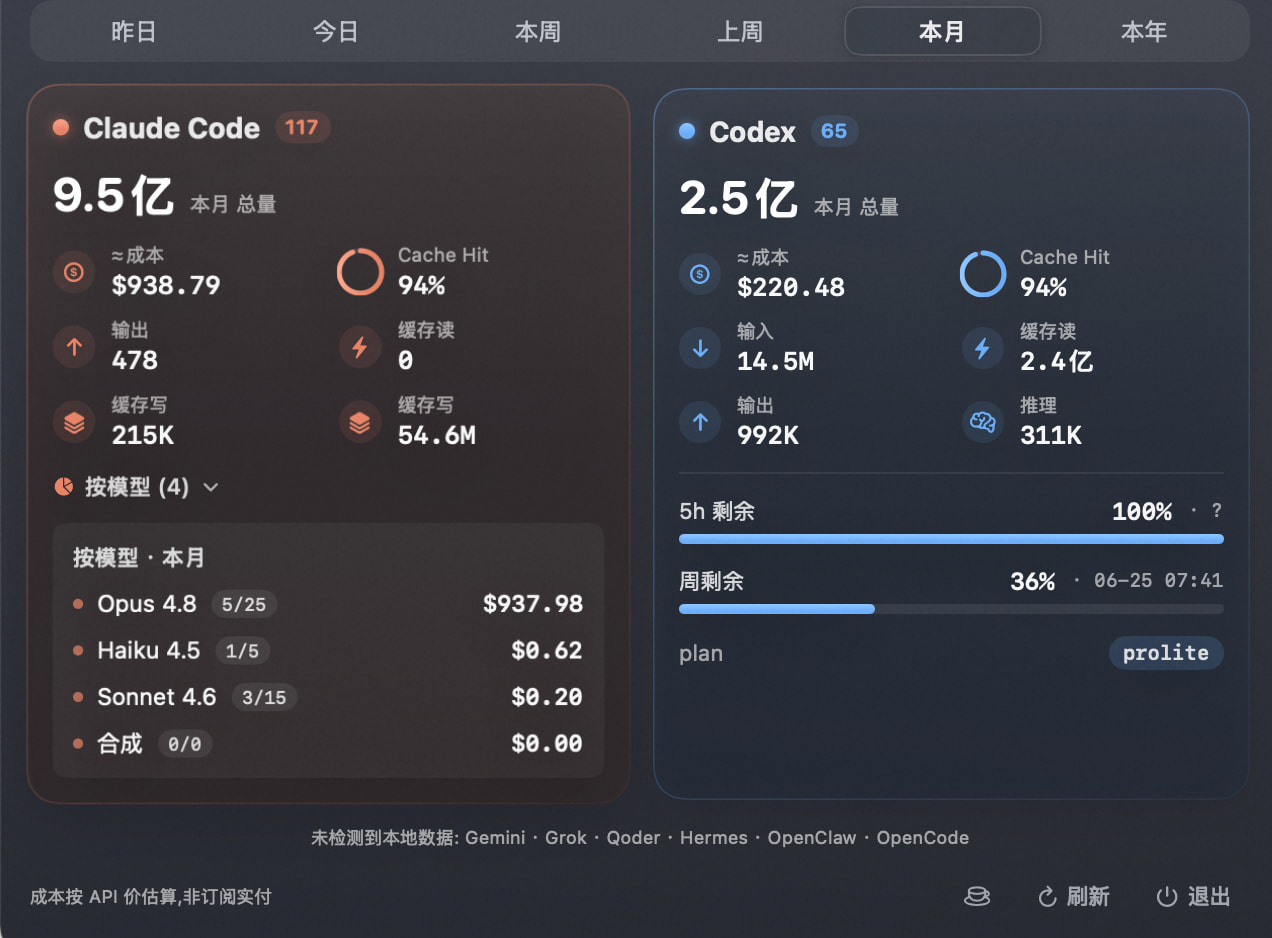Click the Claude Code cost dollar icon
Viewport: 1272px width, 938px height.
[x=74, y=271]
